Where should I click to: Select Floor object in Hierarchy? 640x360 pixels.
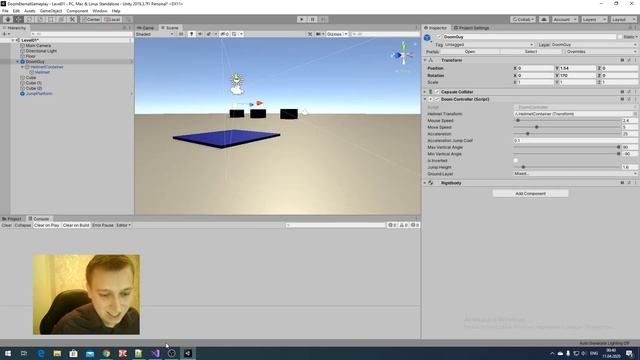pos(30,56)
